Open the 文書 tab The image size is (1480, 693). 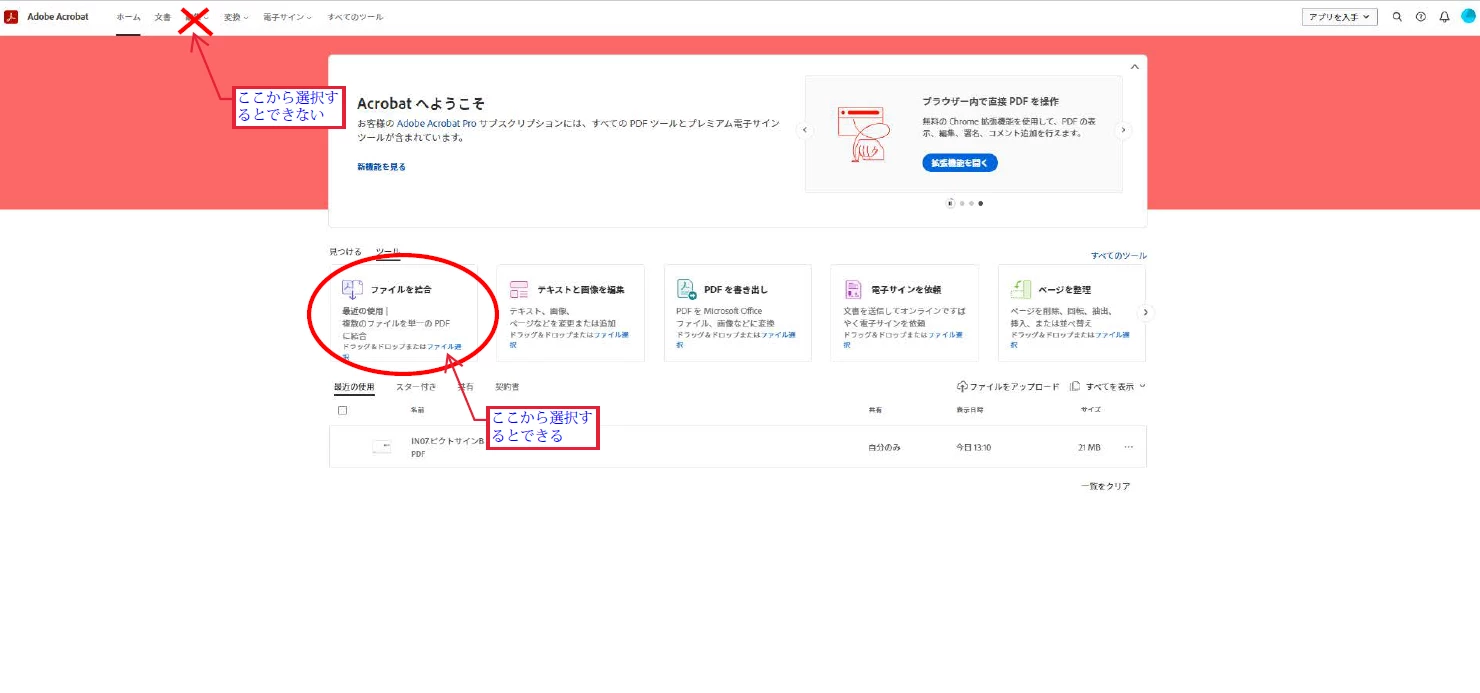(163, 17)
